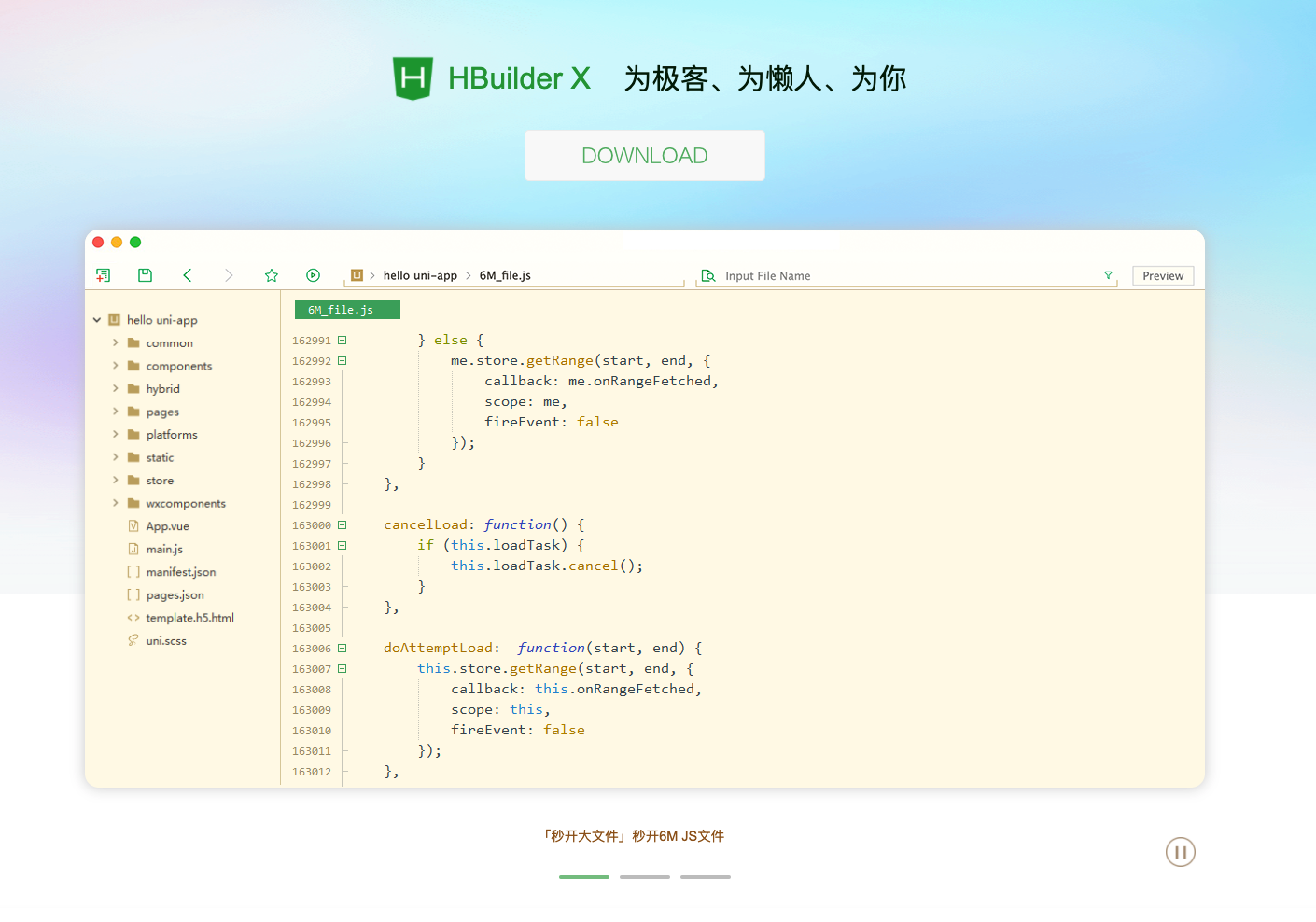Click the file search icon
This screenshot has height=922, width=1316.
(x=707, y=275)
